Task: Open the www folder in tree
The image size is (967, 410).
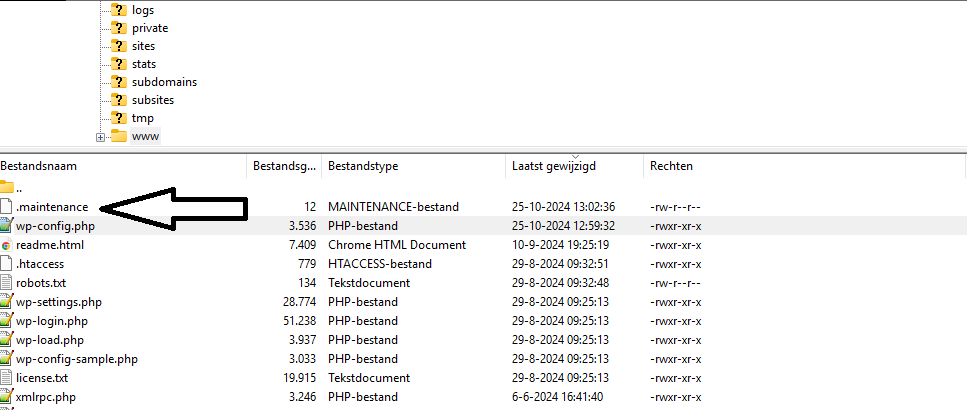Action: (x=145, y=136)
